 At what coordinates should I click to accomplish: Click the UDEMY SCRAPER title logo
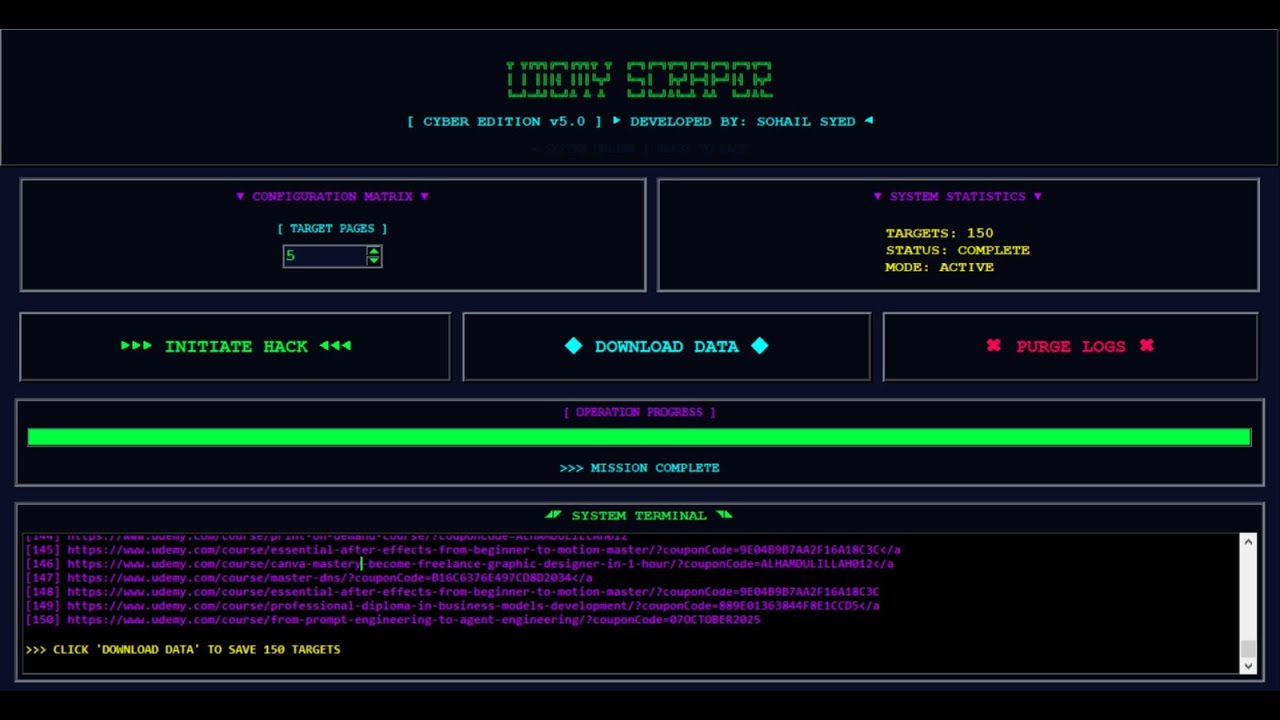pyautogui.click(x=639, y=80)
